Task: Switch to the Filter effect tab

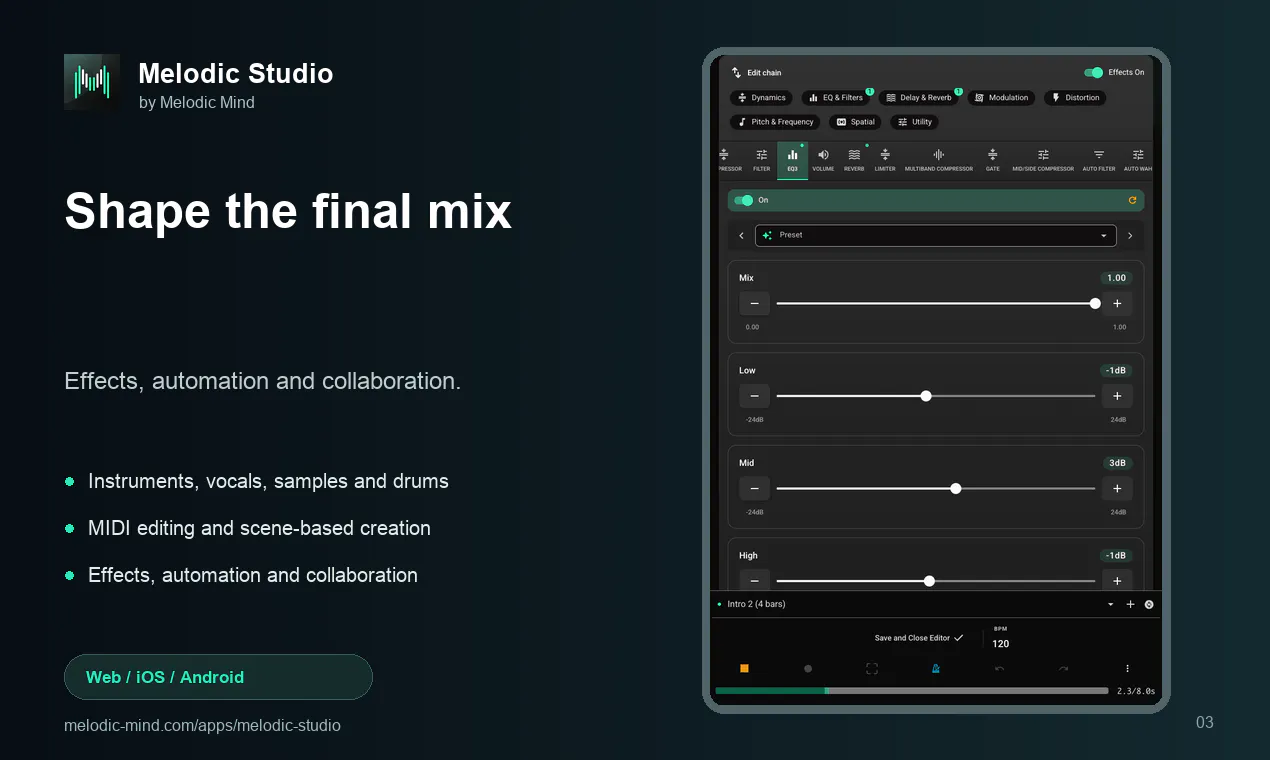Action: pyautogui.click(x=762, y=160)
